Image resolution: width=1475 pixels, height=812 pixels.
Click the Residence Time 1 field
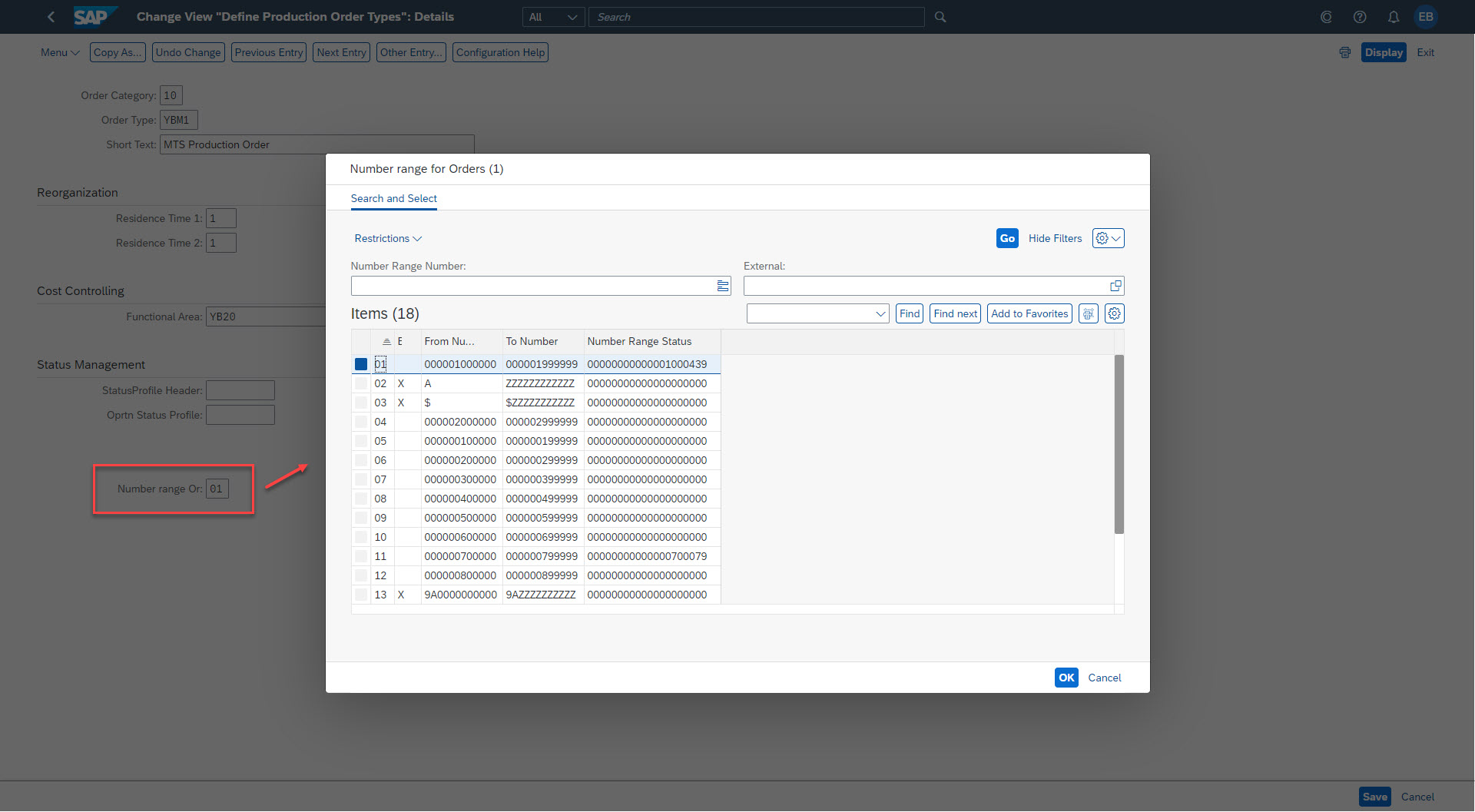(221, 218)
